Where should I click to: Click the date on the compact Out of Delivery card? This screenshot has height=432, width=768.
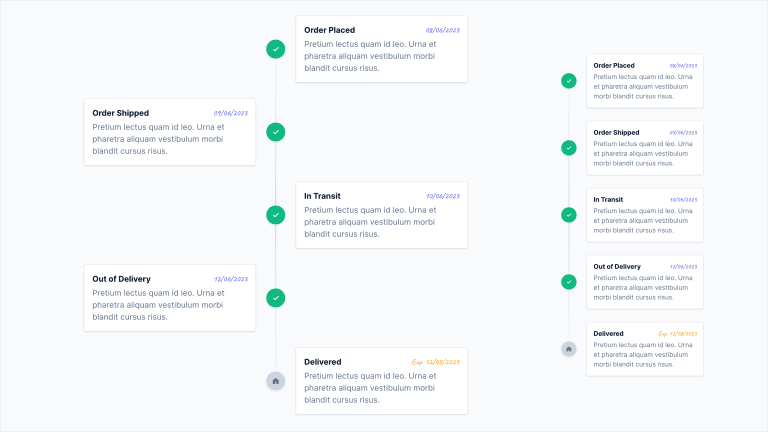[x=683, y=267]
